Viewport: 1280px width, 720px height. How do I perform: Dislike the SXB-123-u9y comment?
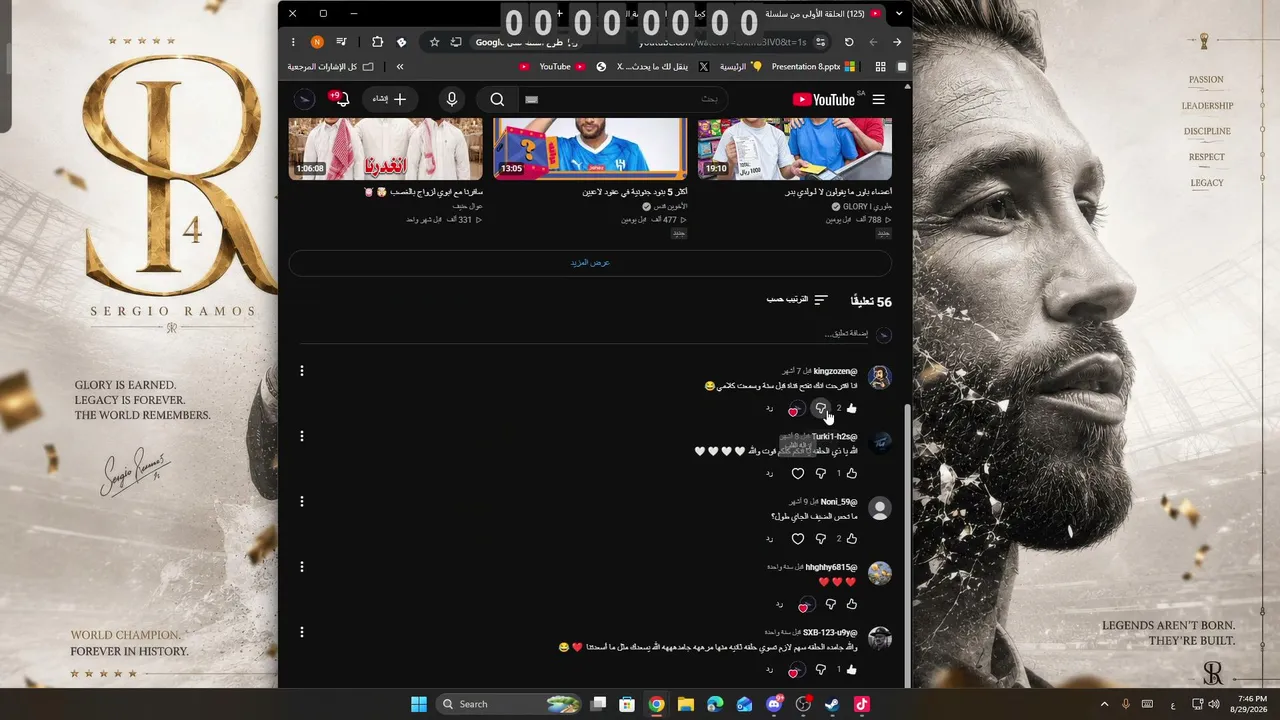point(821,669)
